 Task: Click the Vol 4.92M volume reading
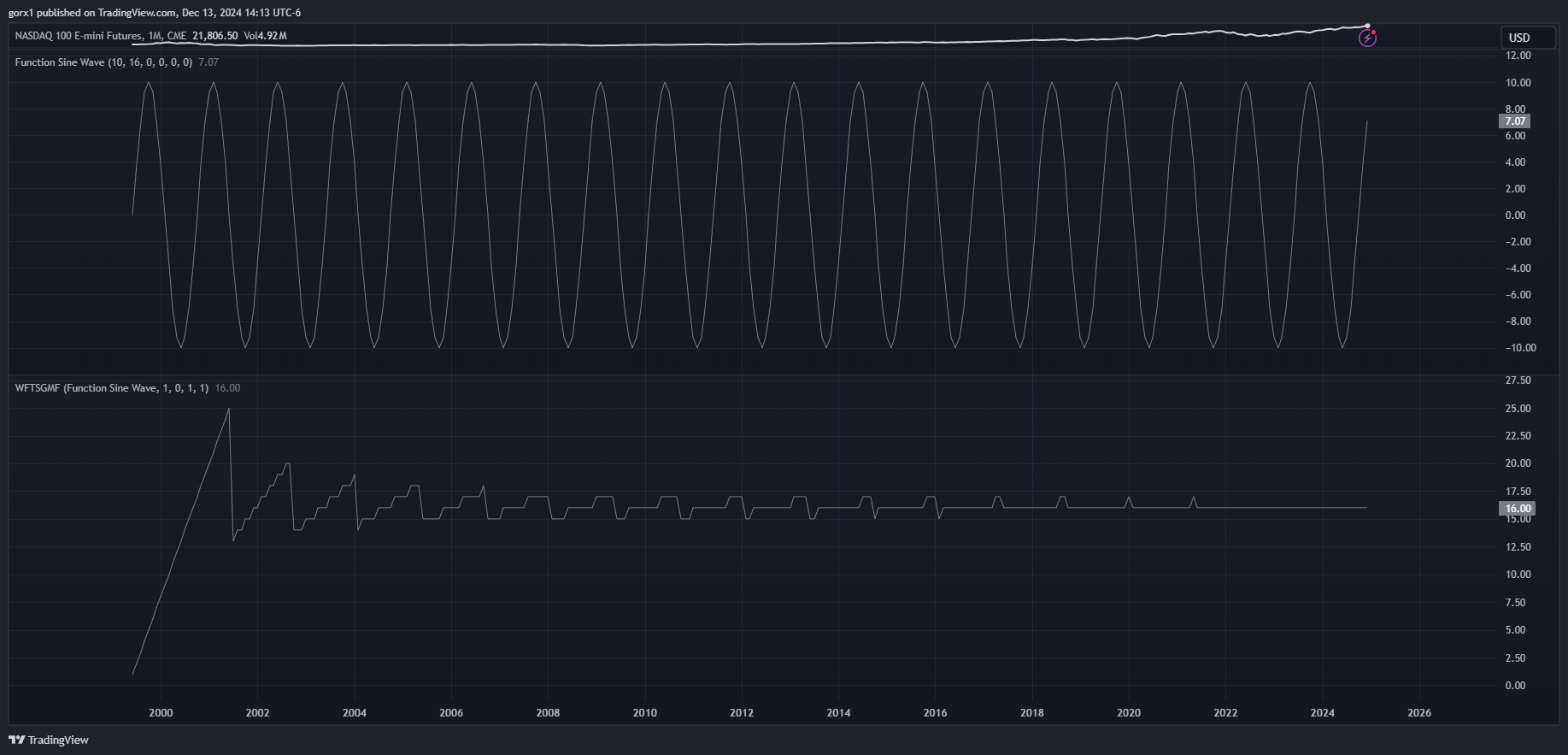(x=265, y=36)
